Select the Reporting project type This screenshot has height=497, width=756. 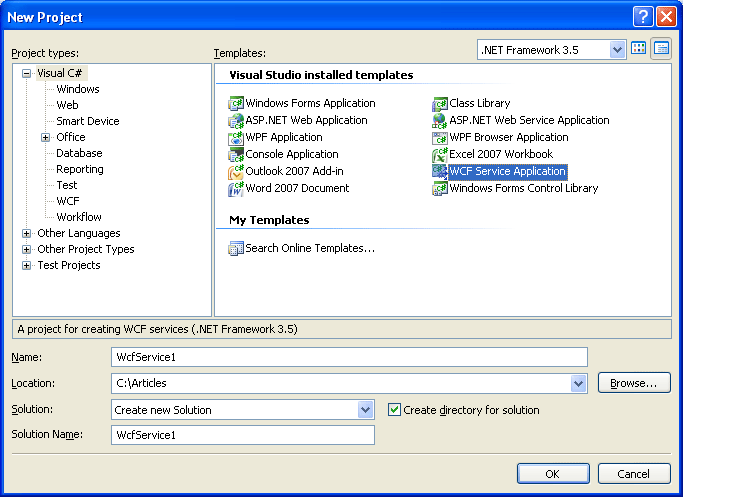point(80,169)
